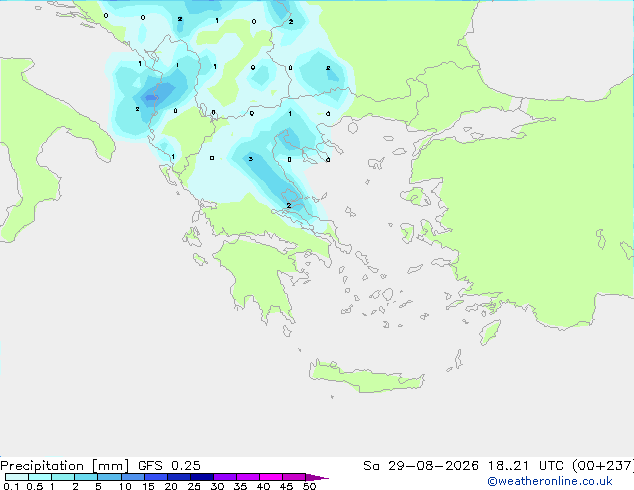
Task: Click the 5–10 mm legend color segment
Action: tap(109, 477)
